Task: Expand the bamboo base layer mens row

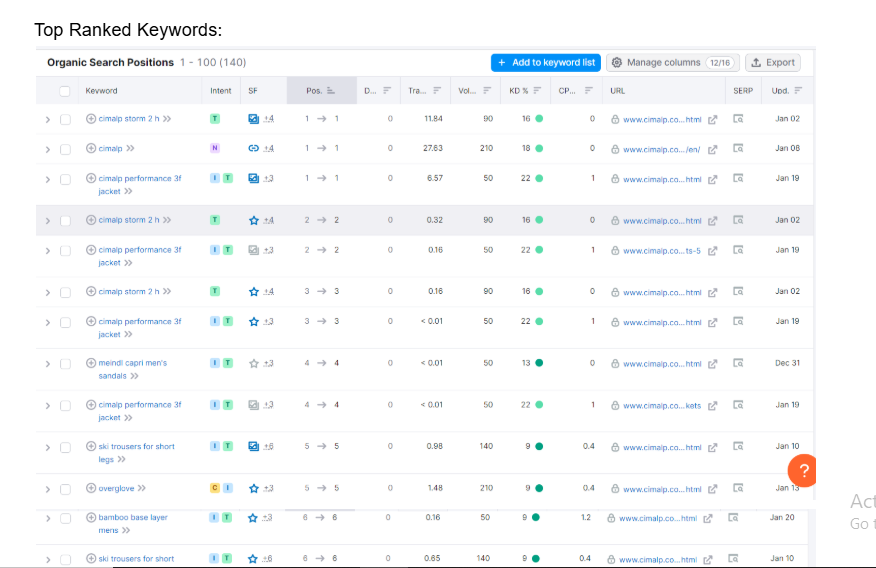Action: [47, 518]
